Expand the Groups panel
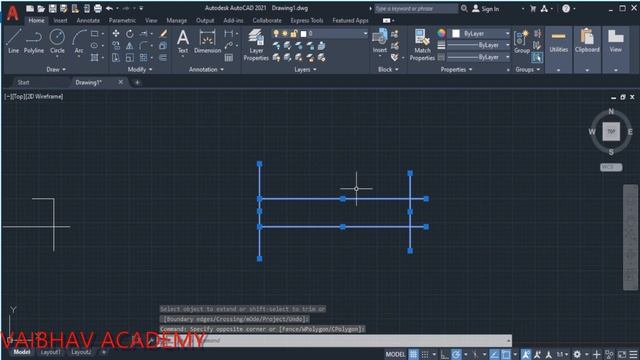The image size is (640, 360). (x=527, y=69)
